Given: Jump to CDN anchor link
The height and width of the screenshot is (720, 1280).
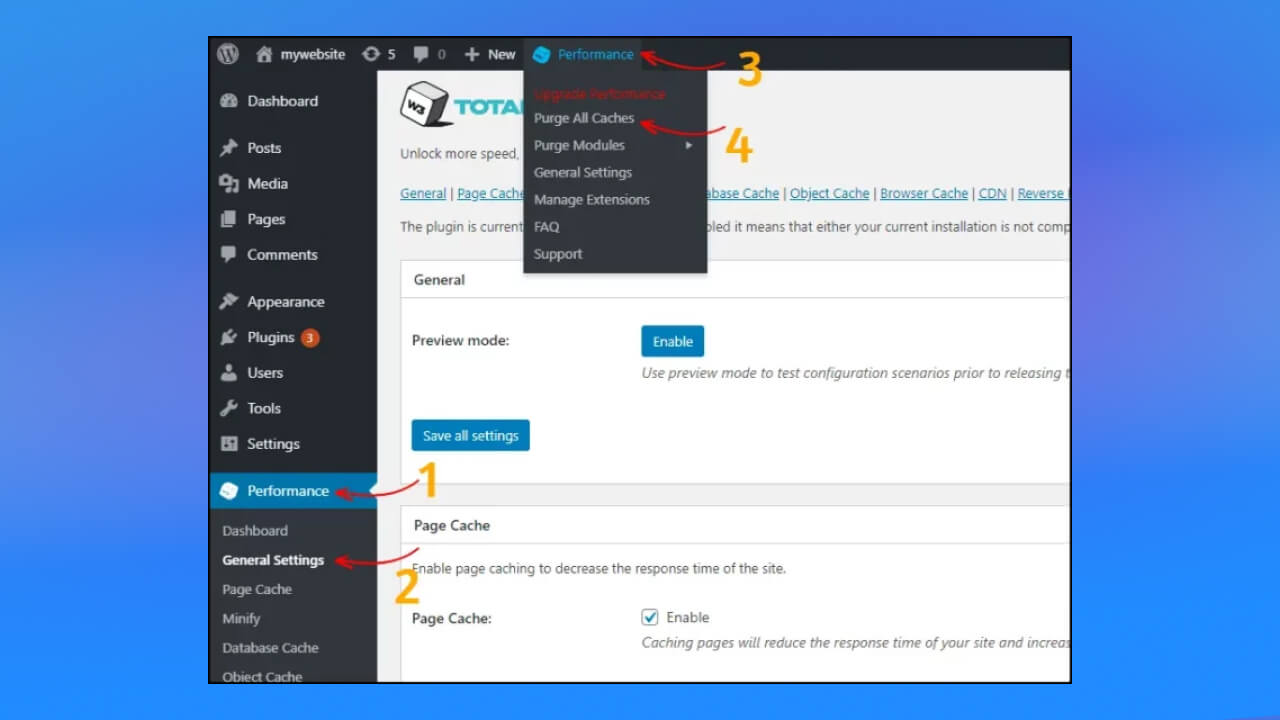Looking at the screenshot, I should [x=992, y=194].
